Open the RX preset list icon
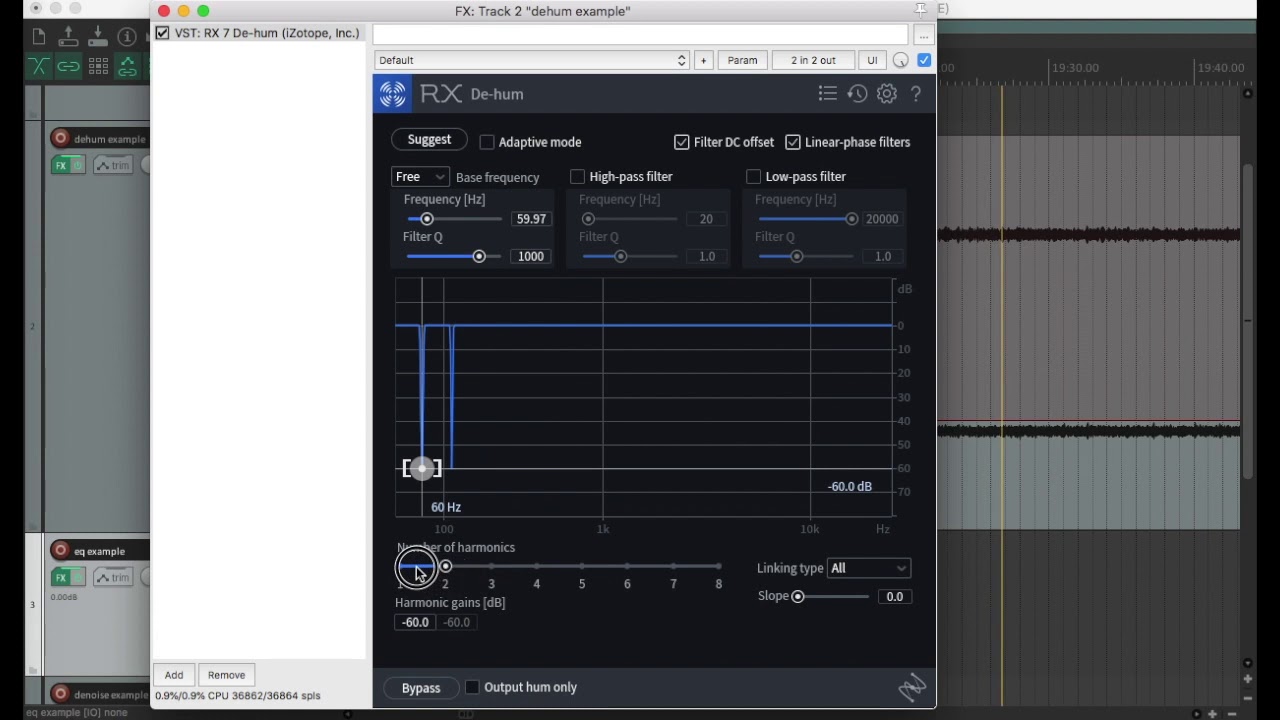This screenshot has height=720, width=1280. pos(827,94)
